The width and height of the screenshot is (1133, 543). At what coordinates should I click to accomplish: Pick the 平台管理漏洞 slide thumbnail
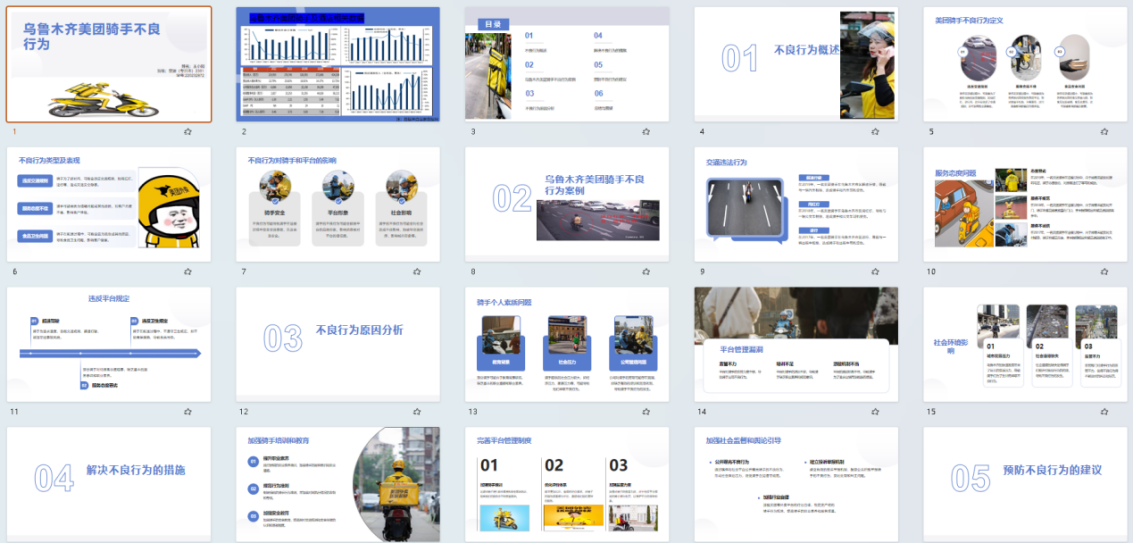pos(796,344)
